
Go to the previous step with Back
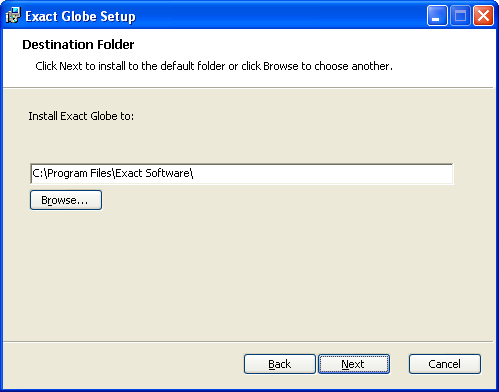(279, 364)
